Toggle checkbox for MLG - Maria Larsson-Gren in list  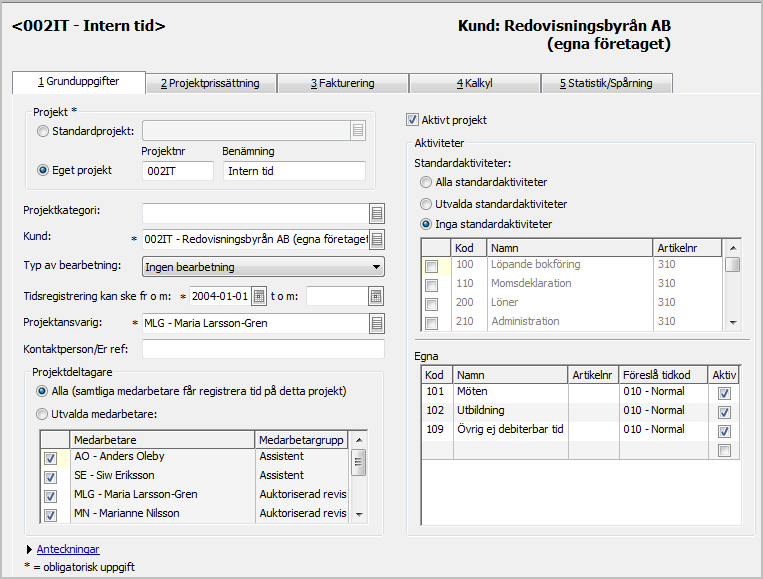tap(50, 496)
